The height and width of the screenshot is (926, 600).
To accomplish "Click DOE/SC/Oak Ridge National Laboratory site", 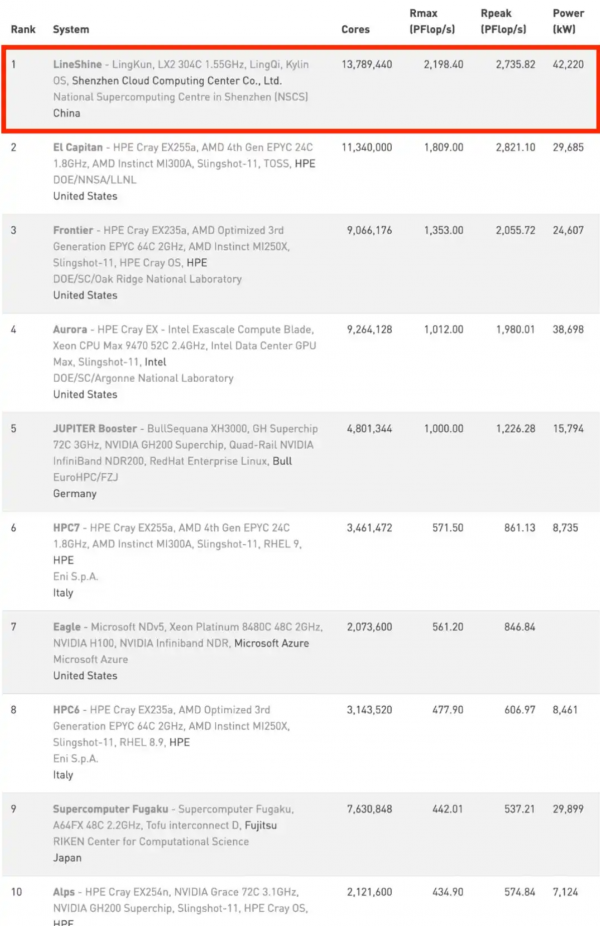I will 147,279.
